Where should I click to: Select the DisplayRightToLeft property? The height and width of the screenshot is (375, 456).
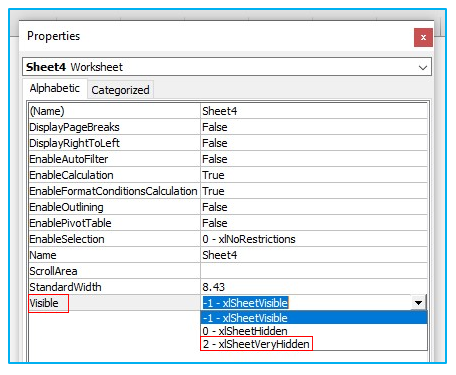114,143
